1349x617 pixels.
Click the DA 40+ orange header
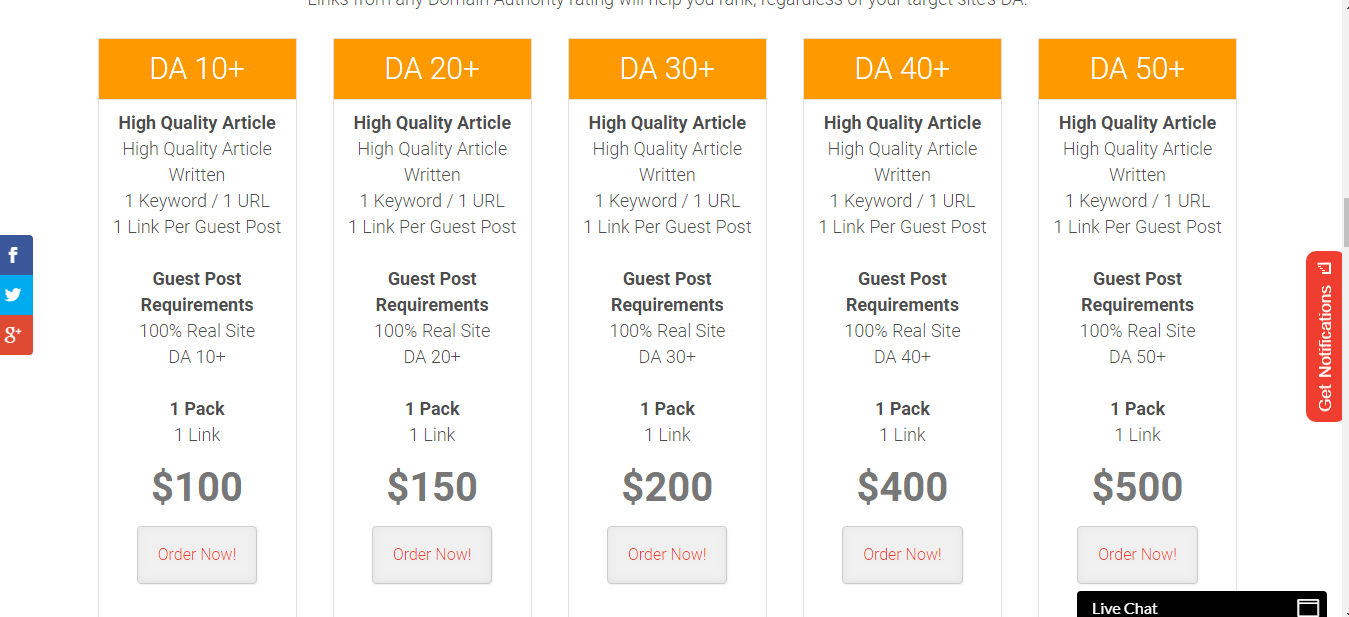[x=902, y=69]
